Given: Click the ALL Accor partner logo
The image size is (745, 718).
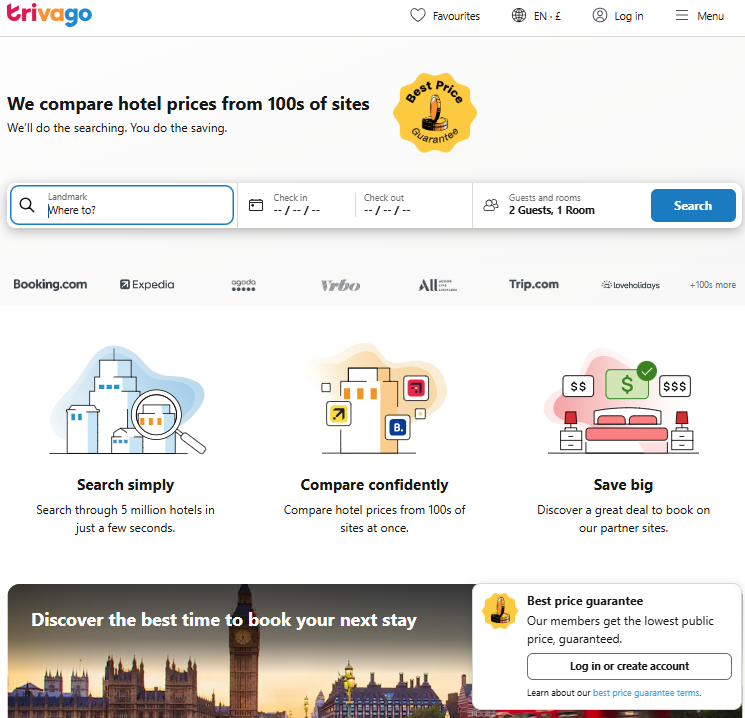Looking at the screenshot, I should tap(437, 285).
